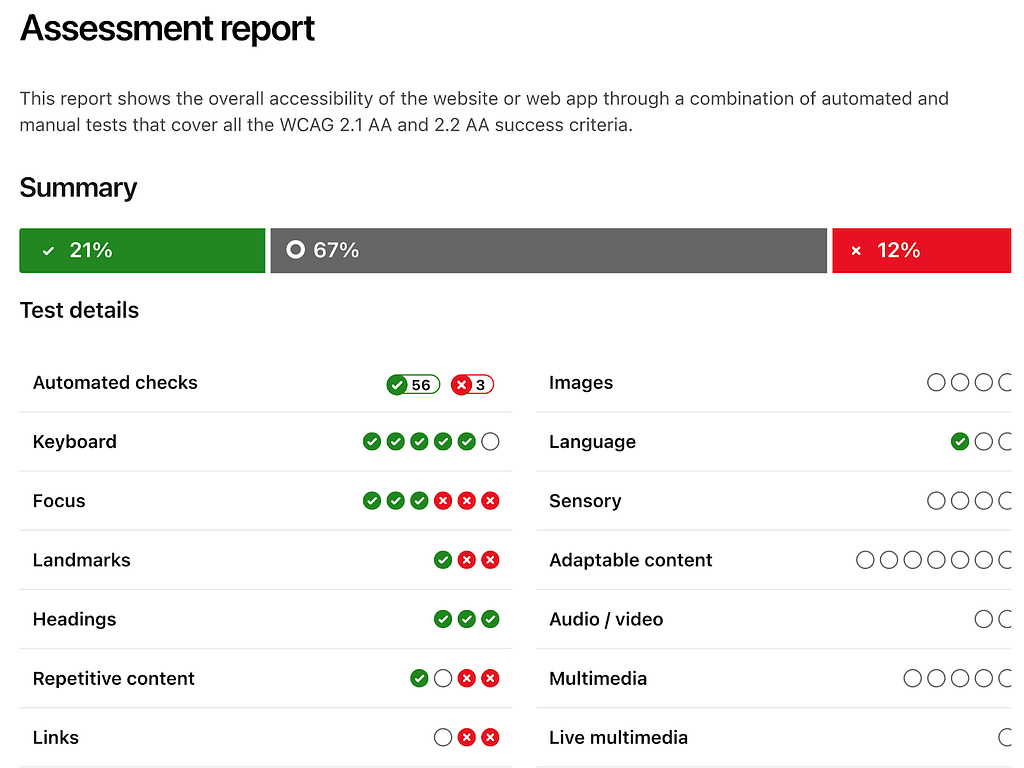This screenshot has width=1024, height=768.
Task: Click the green check in Repetitive content row
Action: [419, 679]
